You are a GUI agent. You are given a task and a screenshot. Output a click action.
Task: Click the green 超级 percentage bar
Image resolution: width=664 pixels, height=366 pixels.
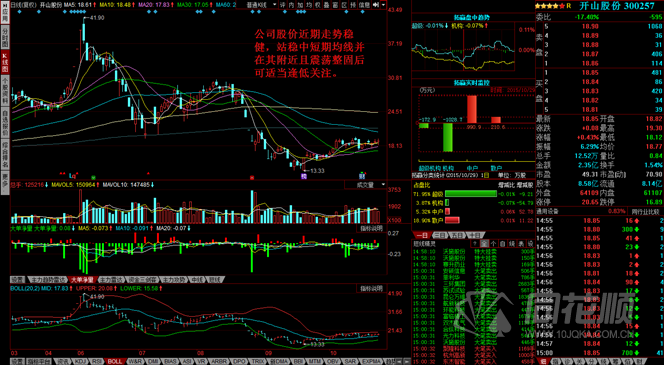[x=471, y=194]
